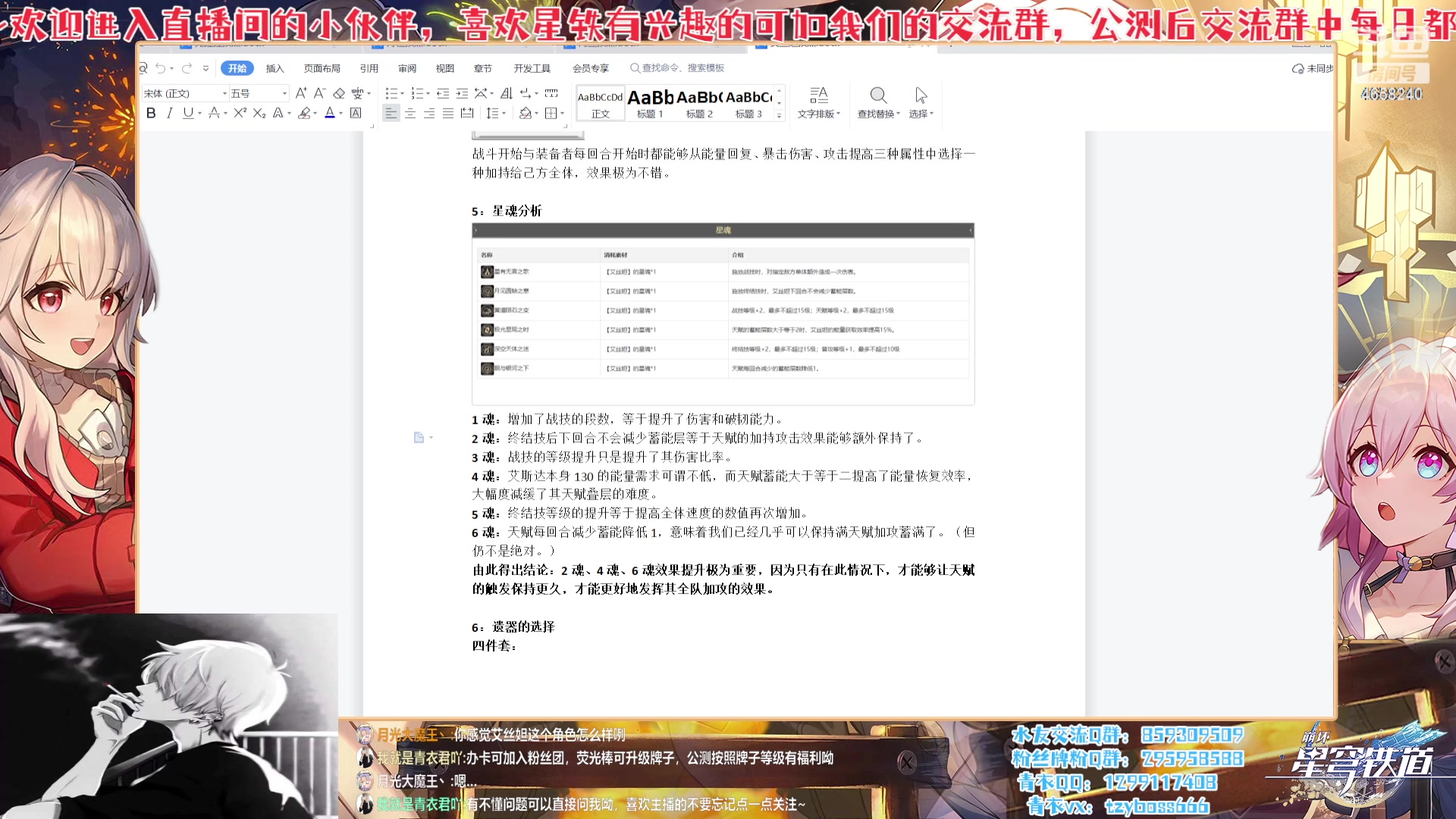Apply the 标题 1 heading style

[650, 103]
